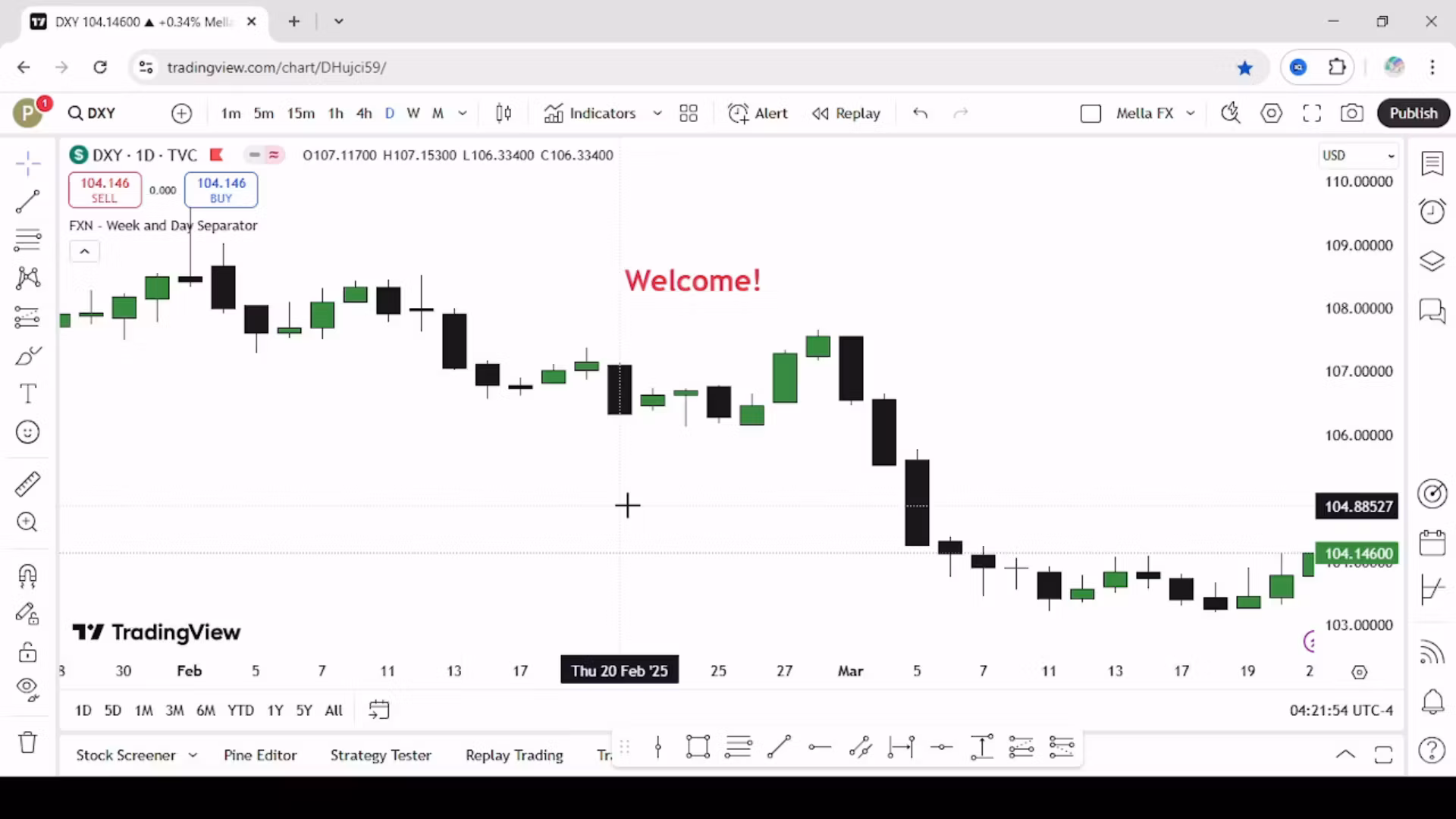Collapse the FXN indicator with the chevron
Image resolution: width=1456 pixels, height=819 pixels.
click(84, 251)
